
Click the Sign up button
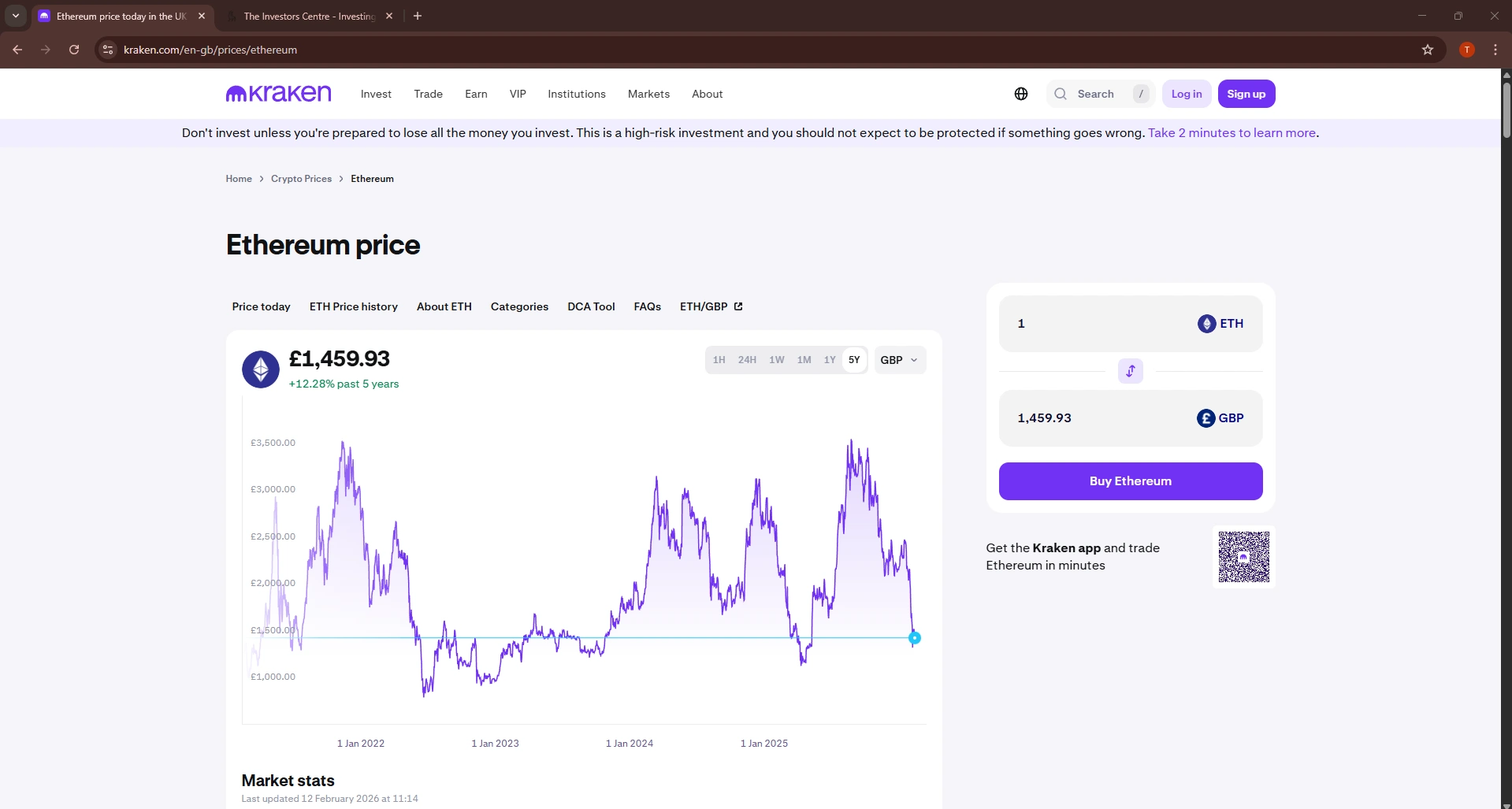click(x=1246, y=94)
